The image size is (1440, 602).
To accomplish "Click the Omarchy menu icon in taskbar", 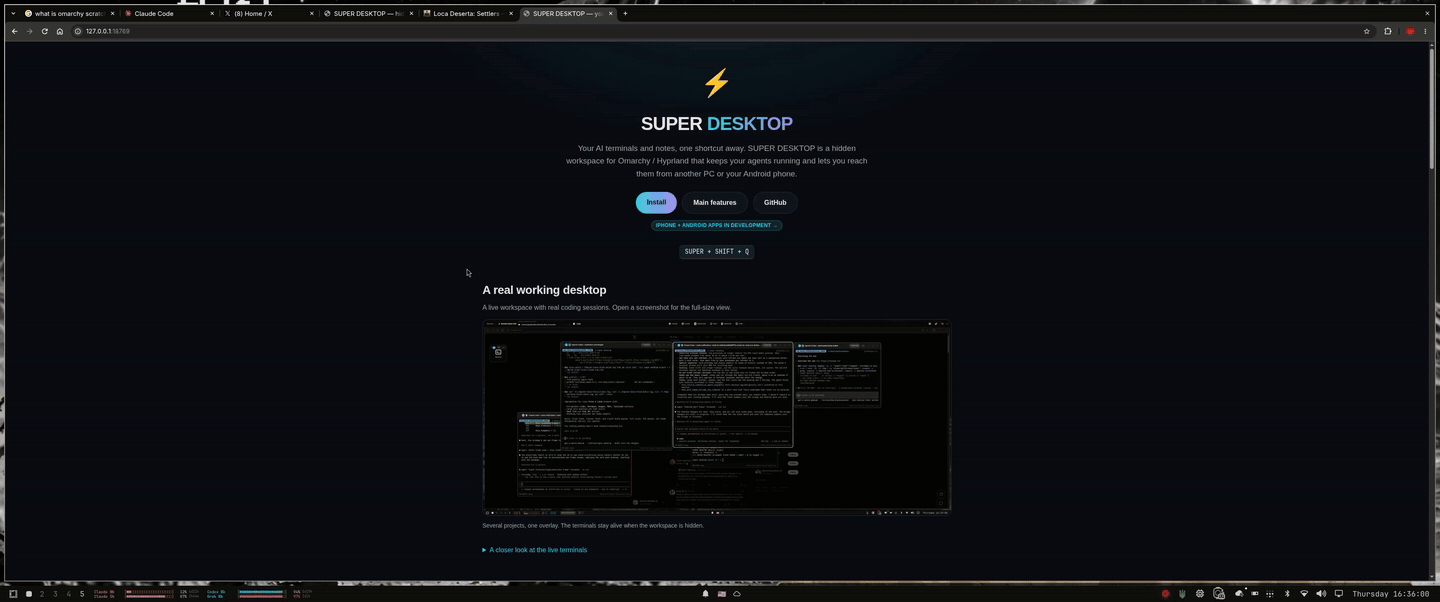I will (13, 594).
